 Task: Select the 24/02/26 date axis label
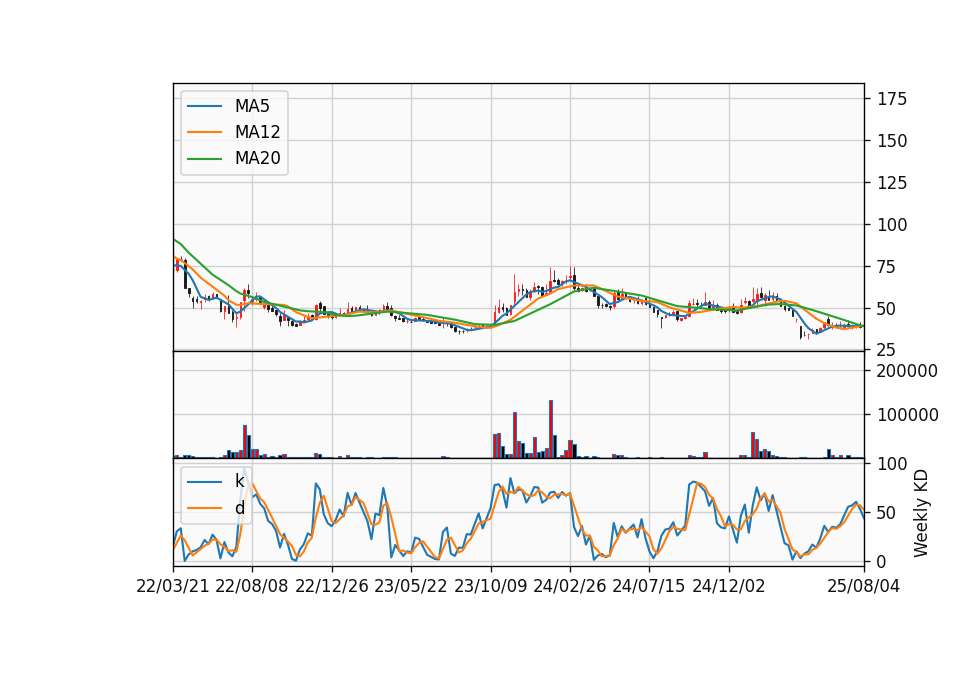click(569, 586)
